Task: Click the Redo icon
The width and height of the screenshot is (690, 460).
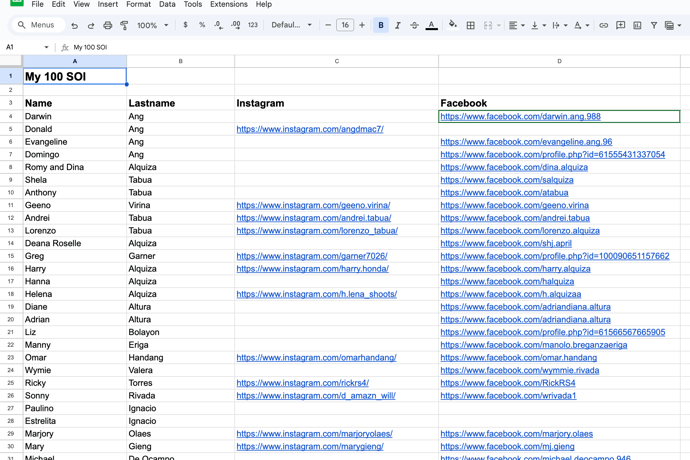Action: 91,26
